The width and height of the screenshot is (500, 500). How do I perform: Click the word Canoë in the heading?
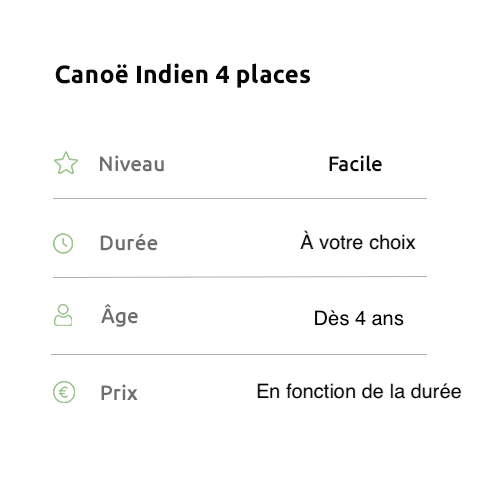[91, 74]
